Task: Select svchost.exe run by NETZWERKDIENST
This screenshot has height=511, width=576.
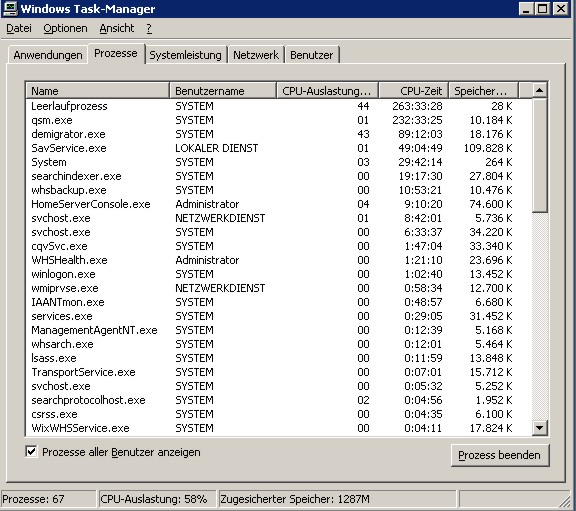Action: pyautogui.click(x=278, y=218)
